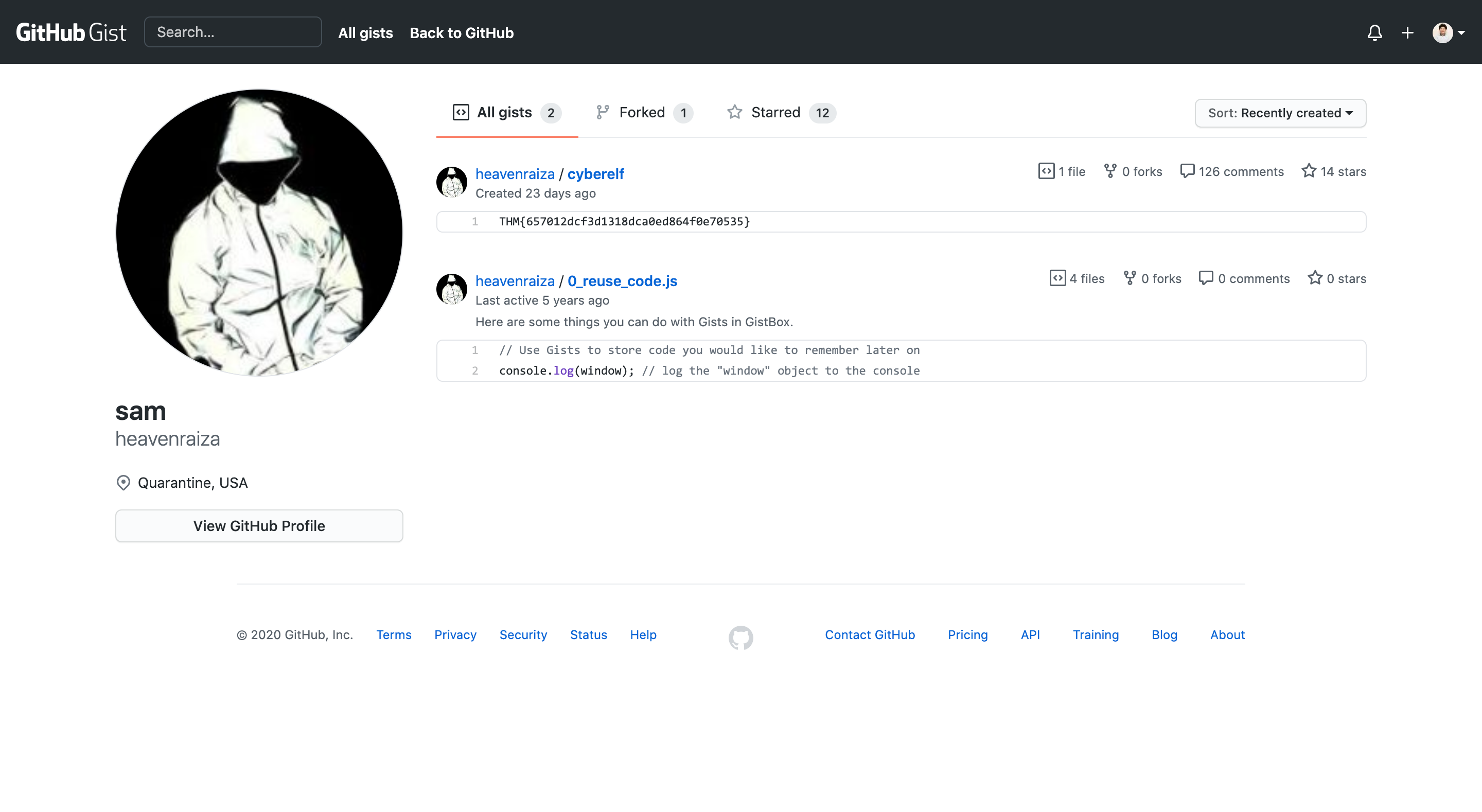Click the GitHub Octocat logo in footer

click(741, 637)
